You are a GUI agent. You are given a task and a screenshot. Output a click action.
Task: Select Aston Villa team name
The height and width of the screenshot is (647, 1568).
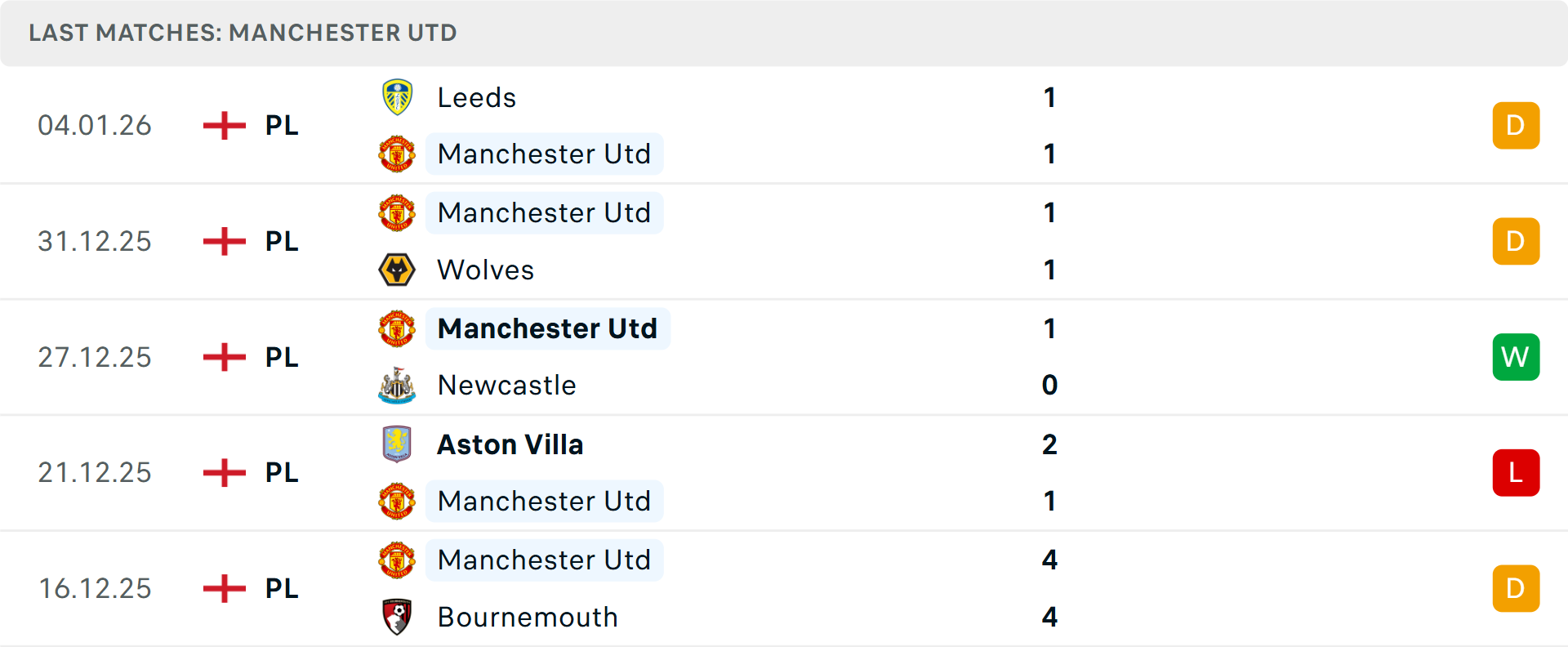pyautogui.click(x=510, y=444)
